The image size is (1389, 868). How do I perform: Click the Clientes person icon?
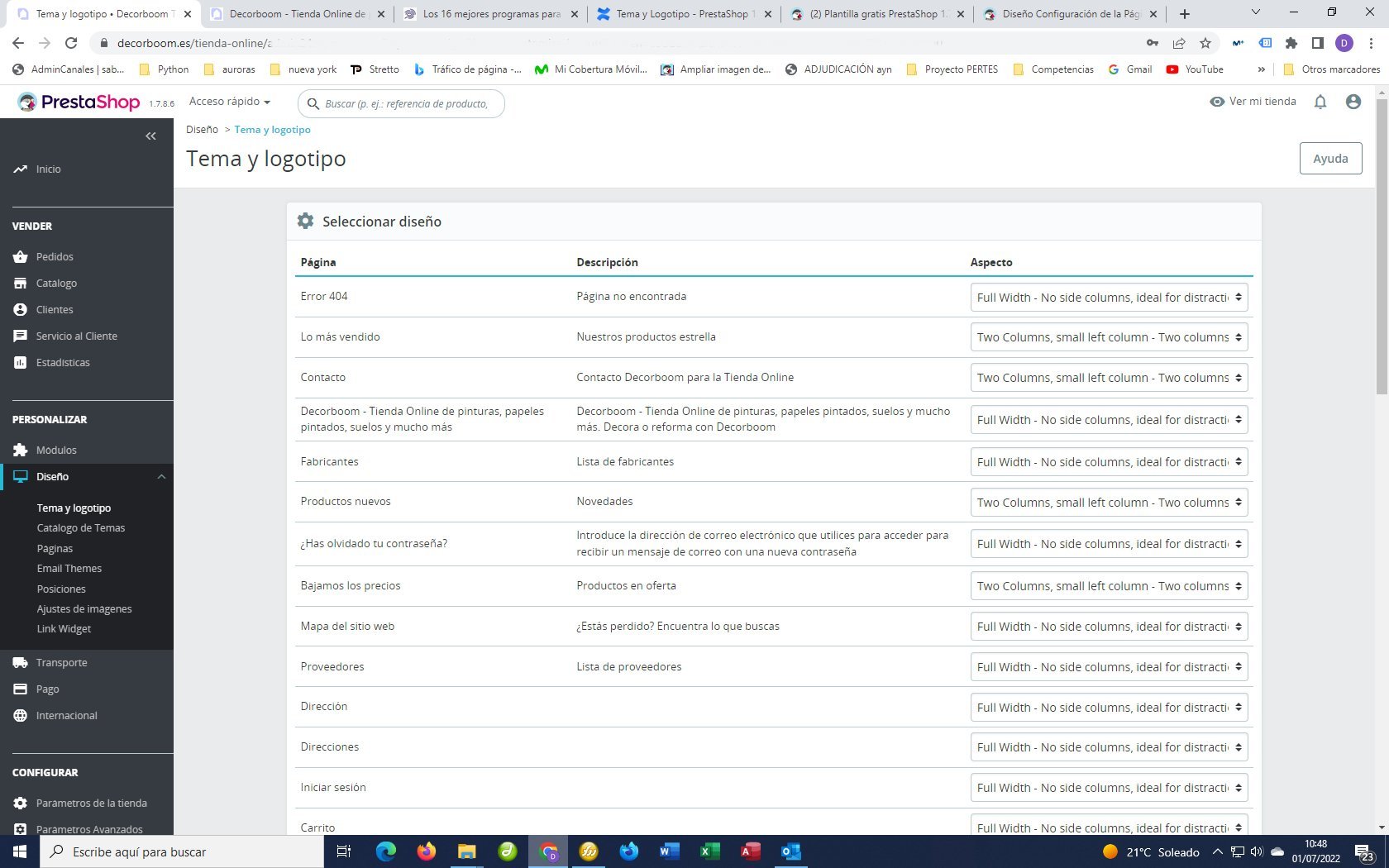pyautogui.click(x=21, y=310)
